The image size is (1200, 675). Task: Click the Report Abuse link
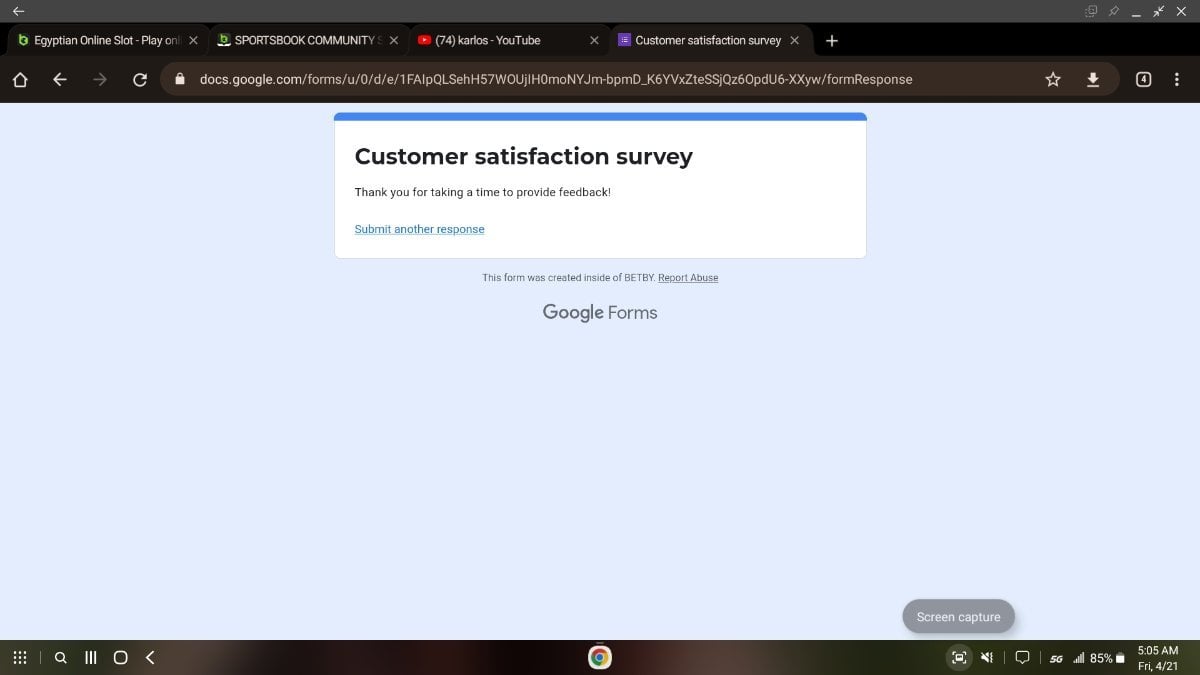(688, 278)
